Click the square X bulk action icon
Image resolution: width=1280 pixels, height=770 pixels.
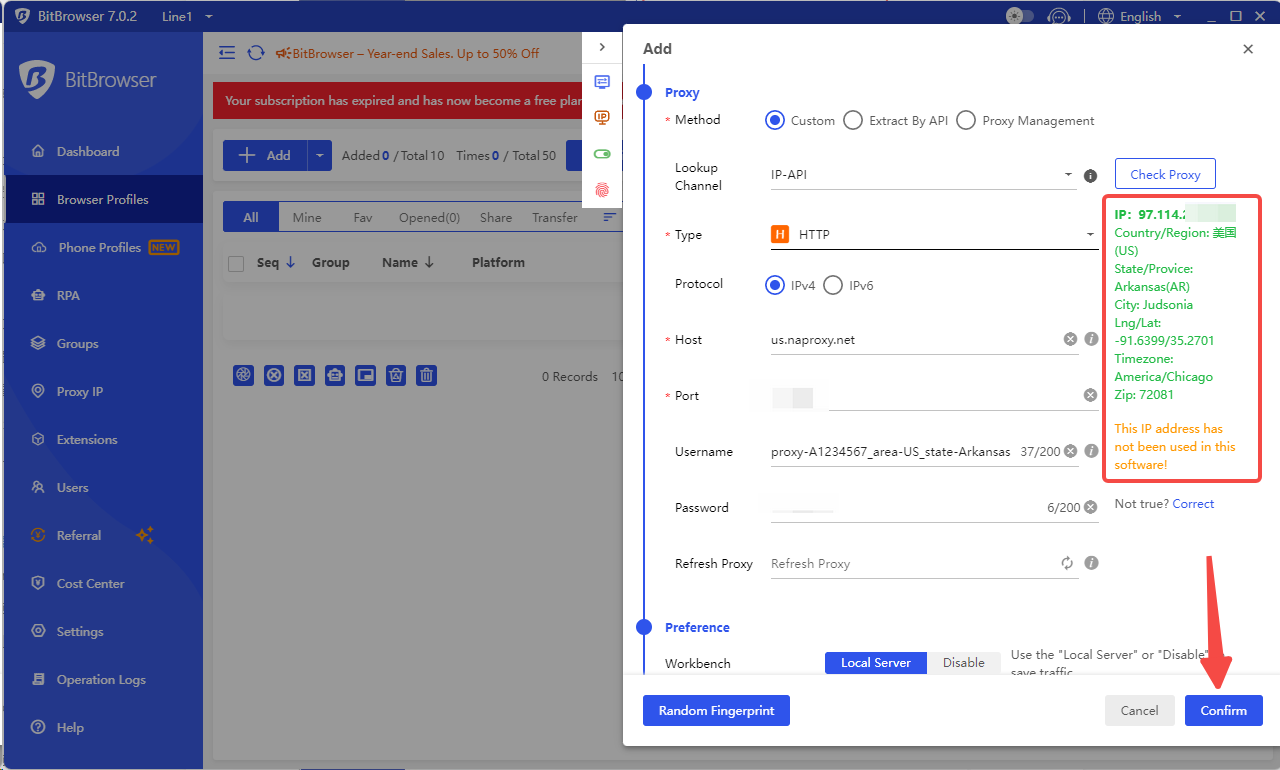coord(305,375)
